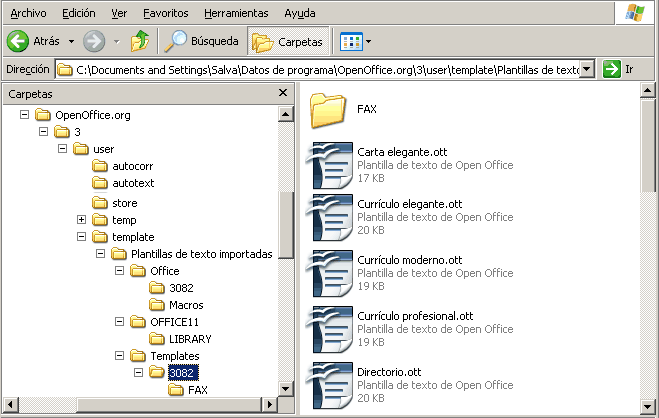Select the autotext folder in tree
This screenshot has height=418, width=659.
[123, 183]
